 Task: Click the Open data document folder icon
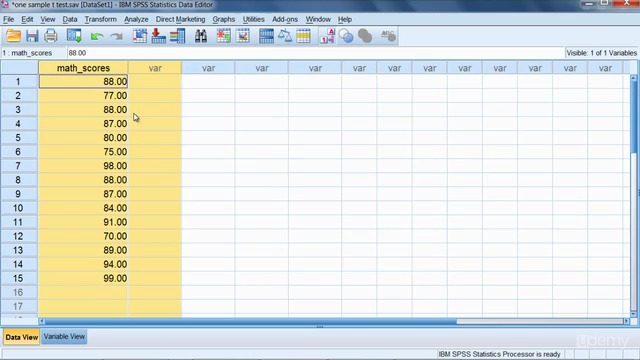coord(13,36)
